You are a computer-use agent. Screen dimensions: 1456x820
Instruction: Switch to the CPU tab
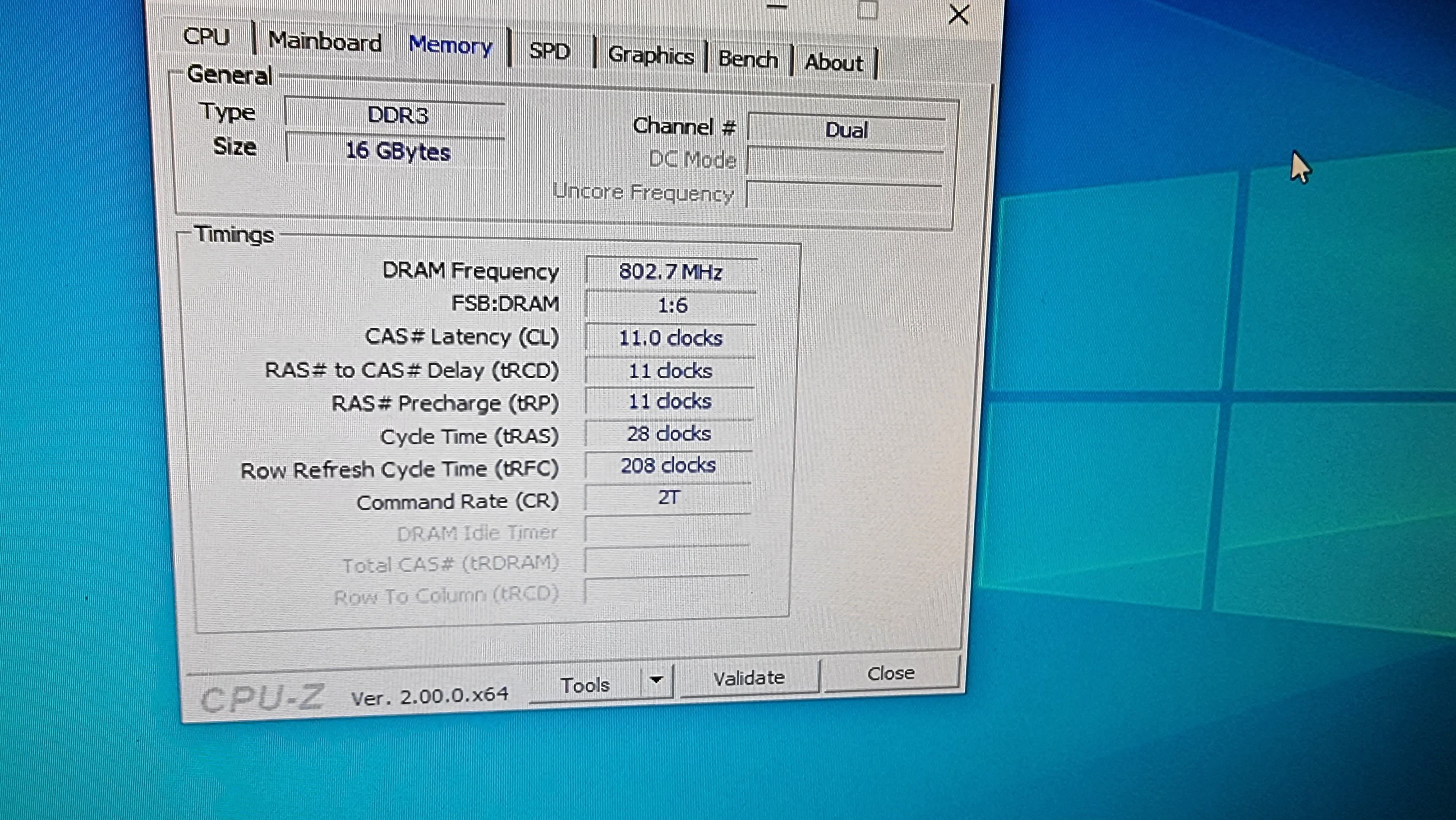pos(207,37)
